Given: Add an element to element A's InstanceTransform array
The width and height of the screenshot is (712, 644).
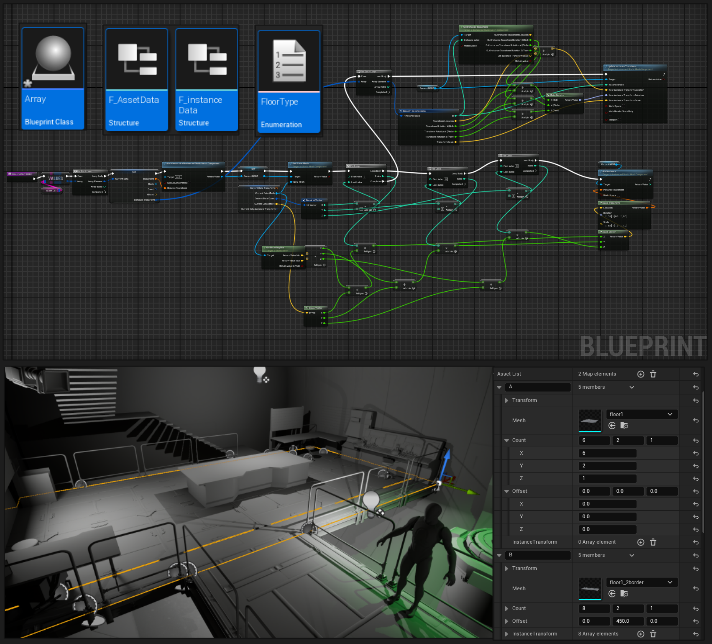Looking at the screenshot, I should (x=640, y=542).
